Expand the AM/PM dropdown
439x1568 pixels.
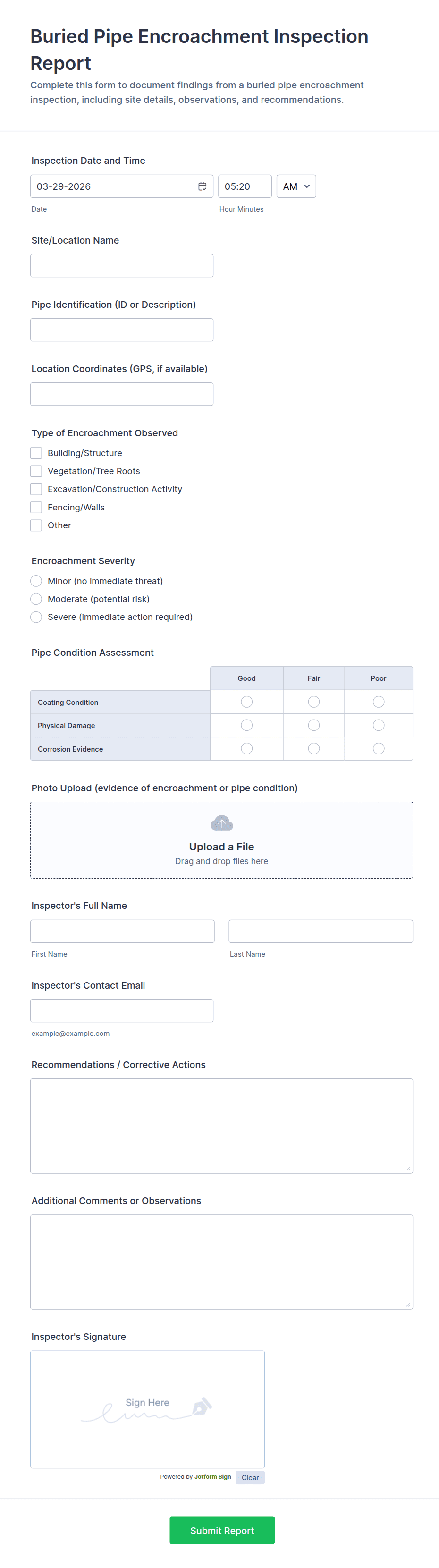coord(296,186)
